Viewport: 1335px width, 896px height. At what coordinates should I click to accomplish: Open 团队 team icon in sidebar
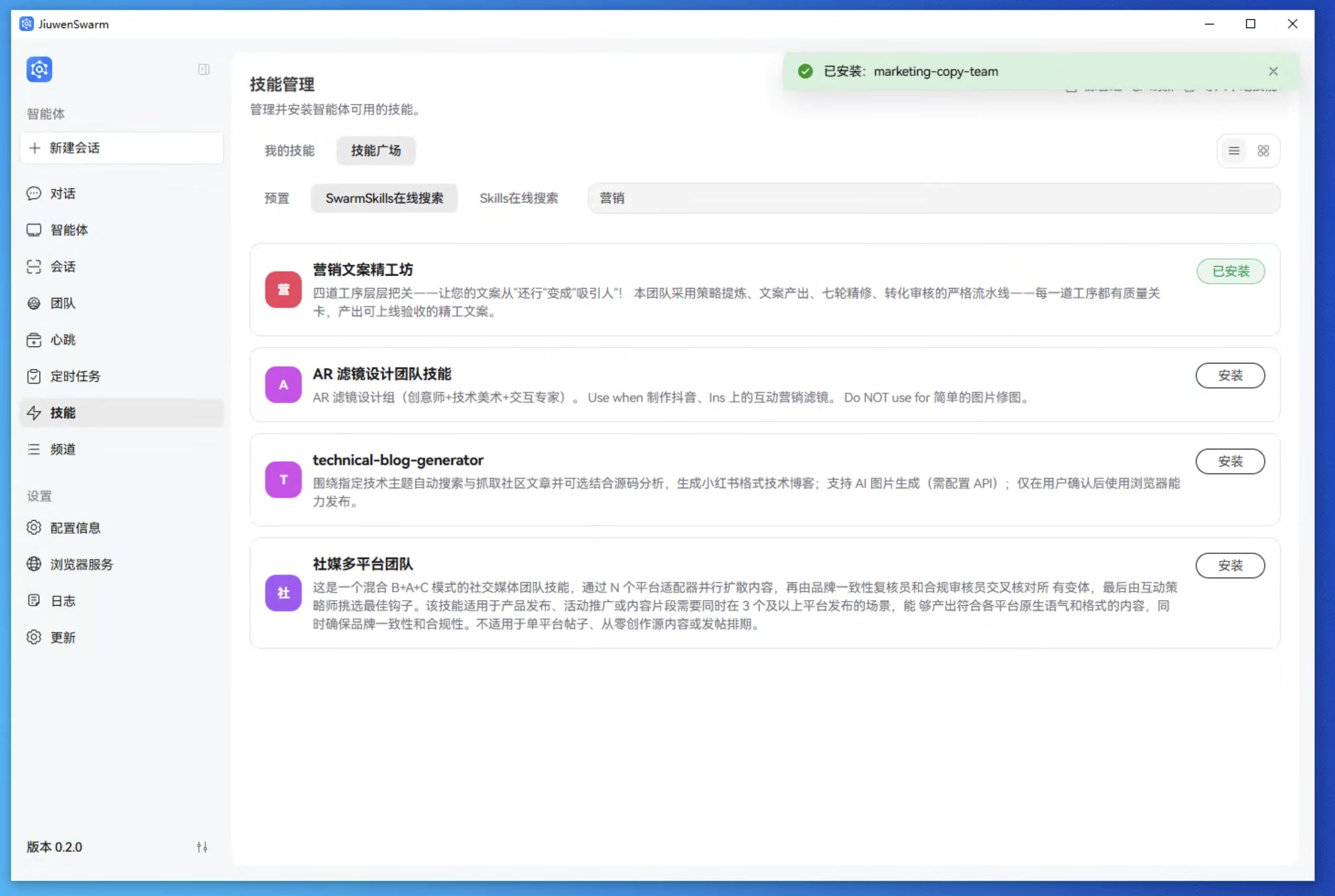click(34, 303)
